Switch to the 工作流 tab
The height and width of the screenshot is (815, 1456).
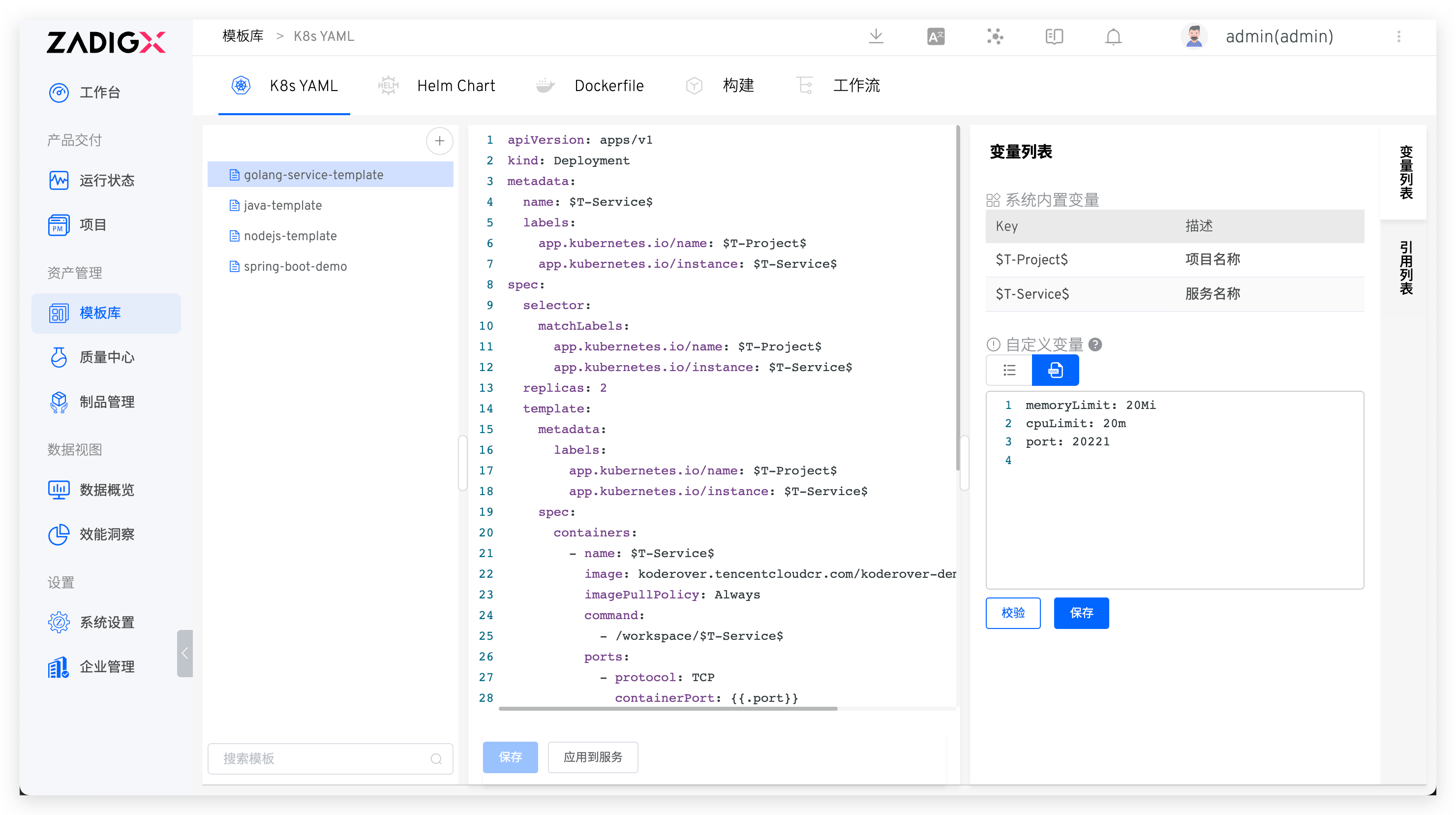pos(856,86)
